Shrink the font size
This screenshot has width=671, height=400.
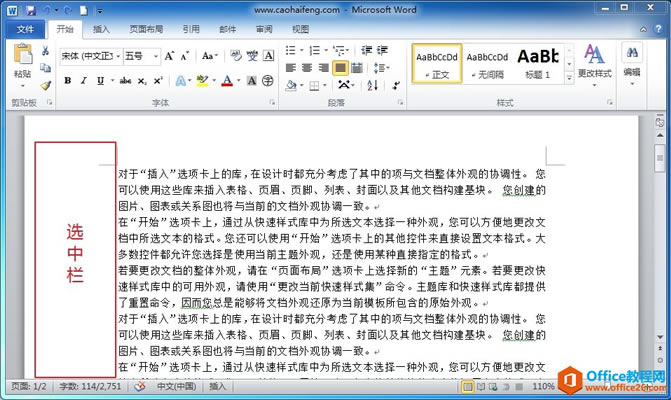click(185, 56)
